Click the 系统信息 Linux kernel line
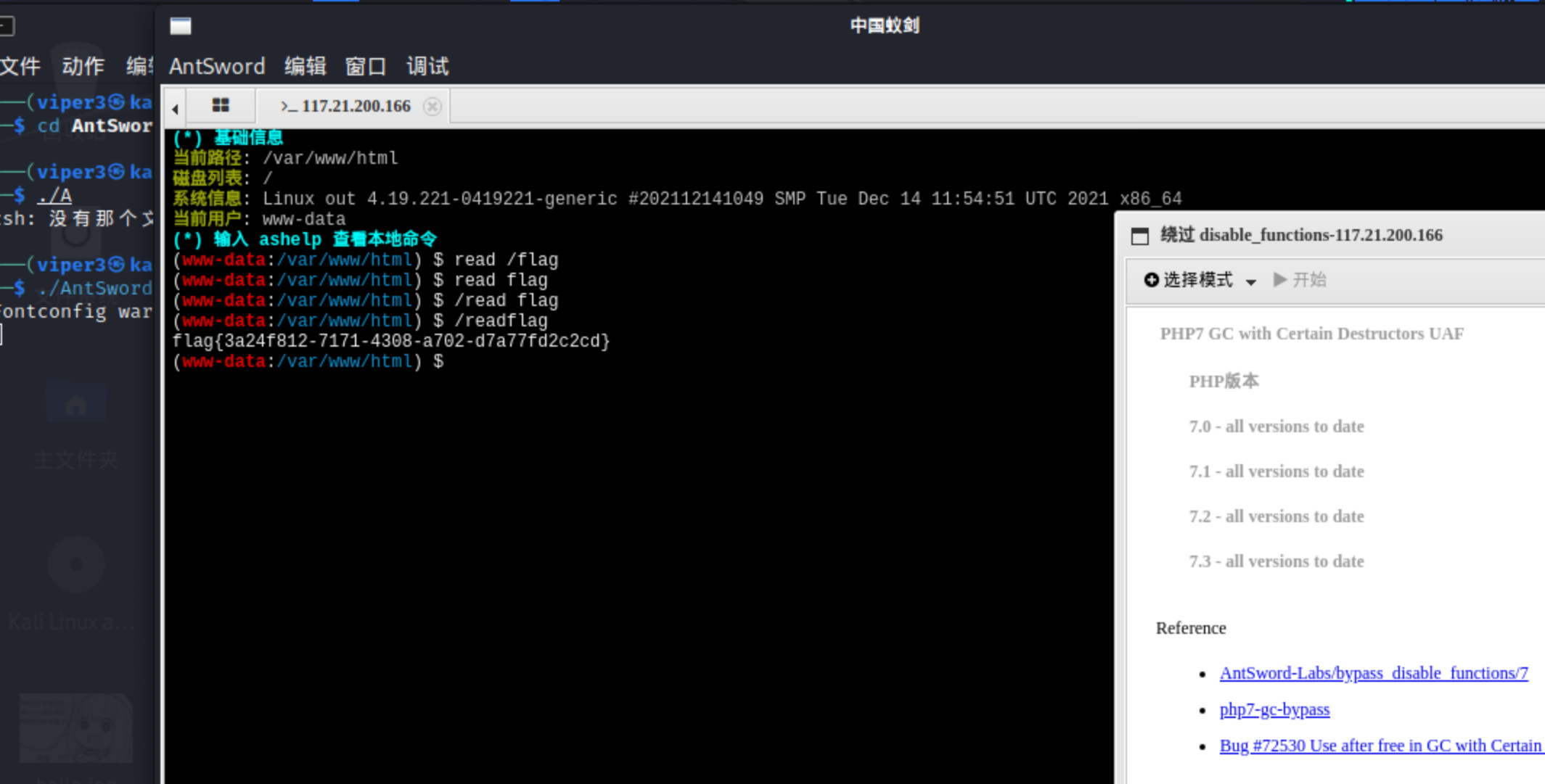The width and height of the screenshot is (1545, 784). tap(677, 199)
